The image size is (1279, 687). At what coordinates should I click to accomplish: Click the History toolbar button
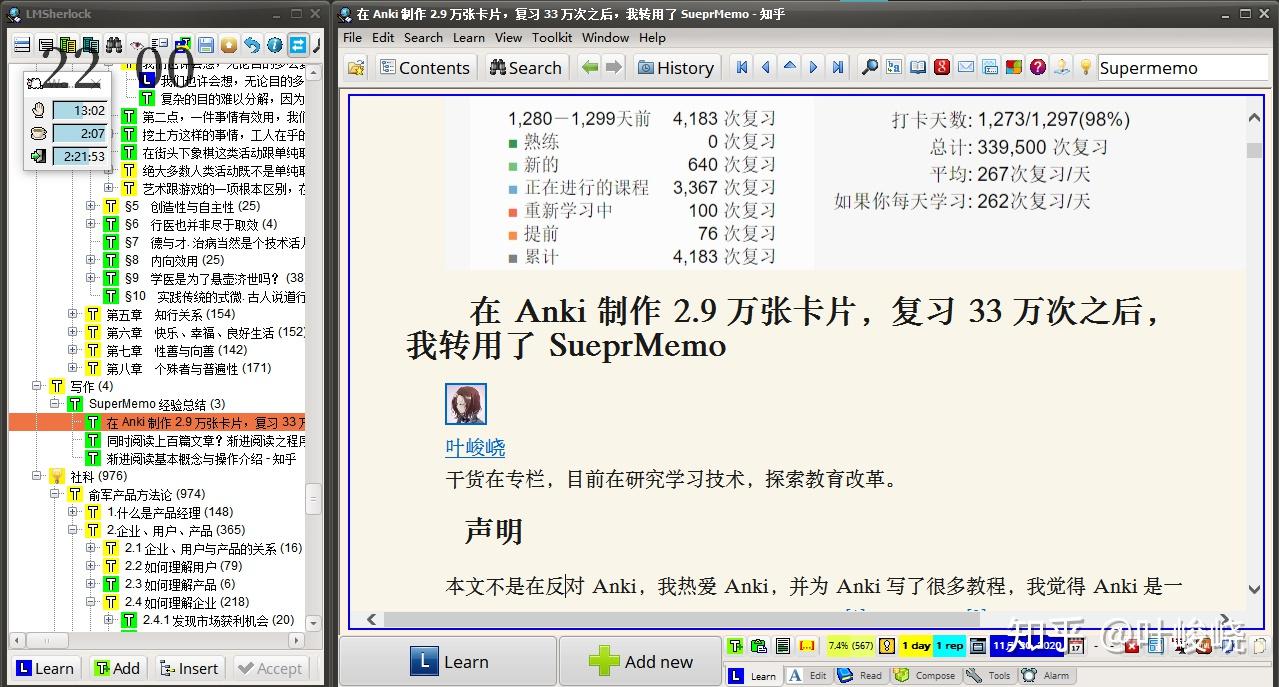(675, 67)
